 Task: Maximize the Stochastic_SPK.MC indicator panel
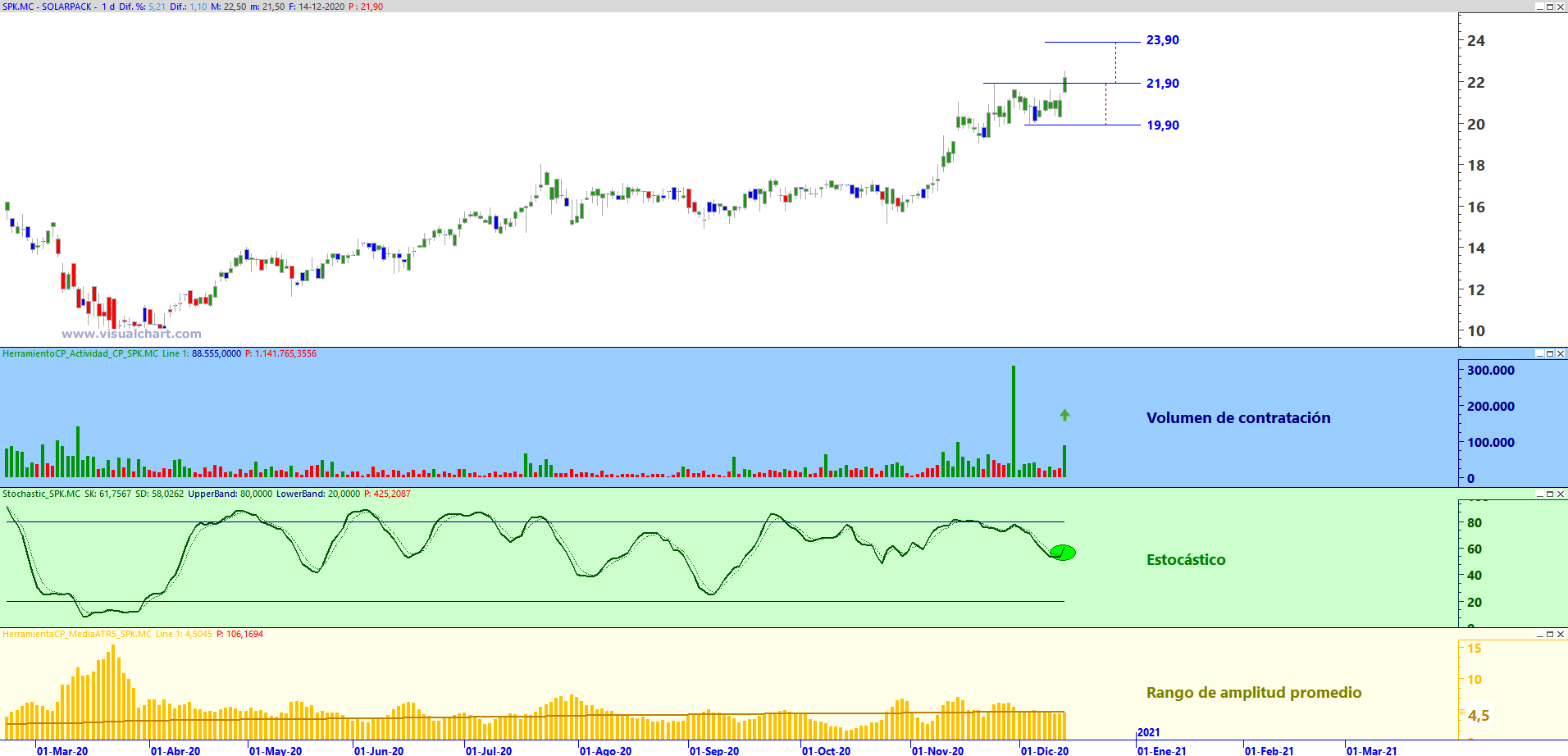1550,494
